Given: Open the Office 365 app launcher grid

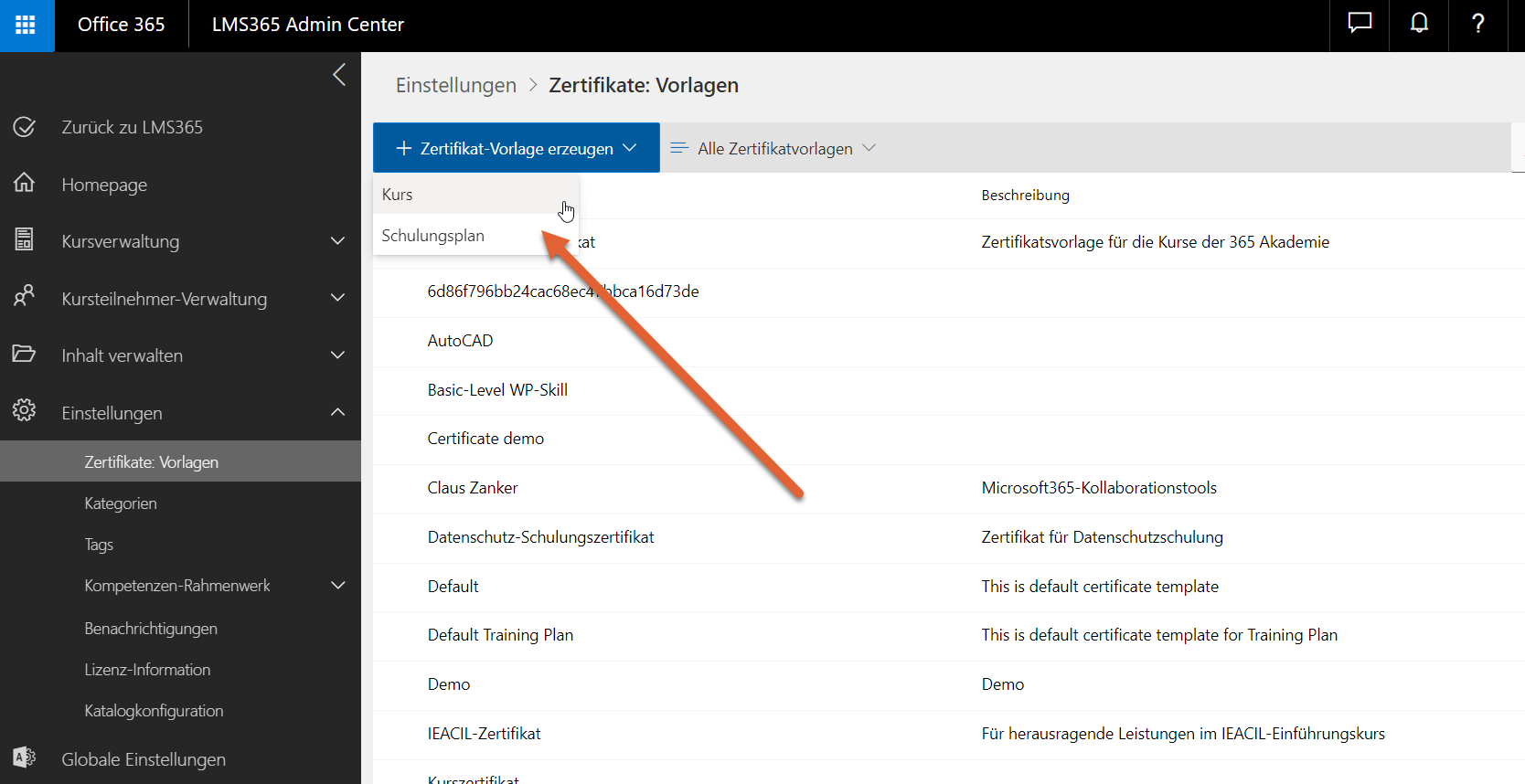Looking at the screenshot, I should pos(26,25).
